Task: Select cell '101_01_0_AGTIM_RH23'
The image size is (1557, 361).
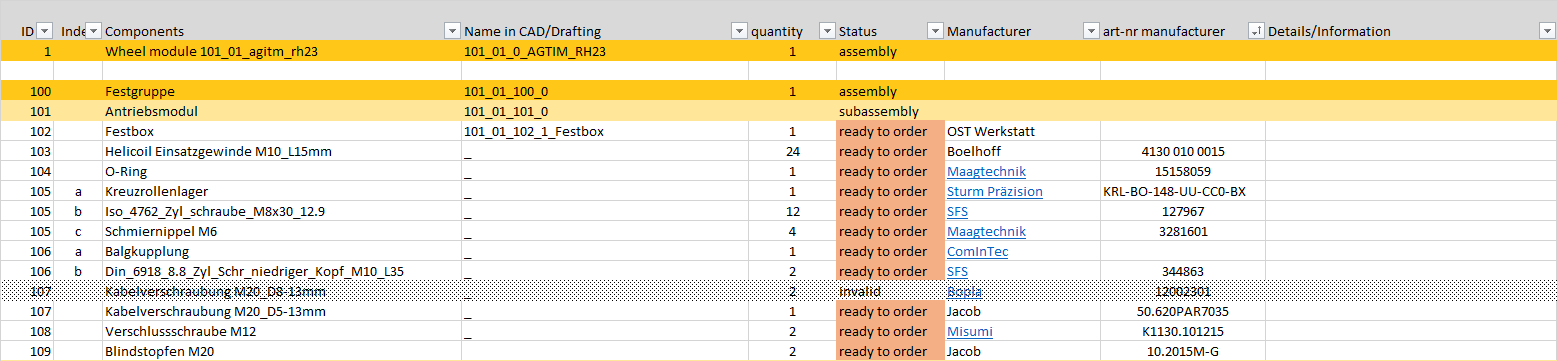Action: point(605,51)
